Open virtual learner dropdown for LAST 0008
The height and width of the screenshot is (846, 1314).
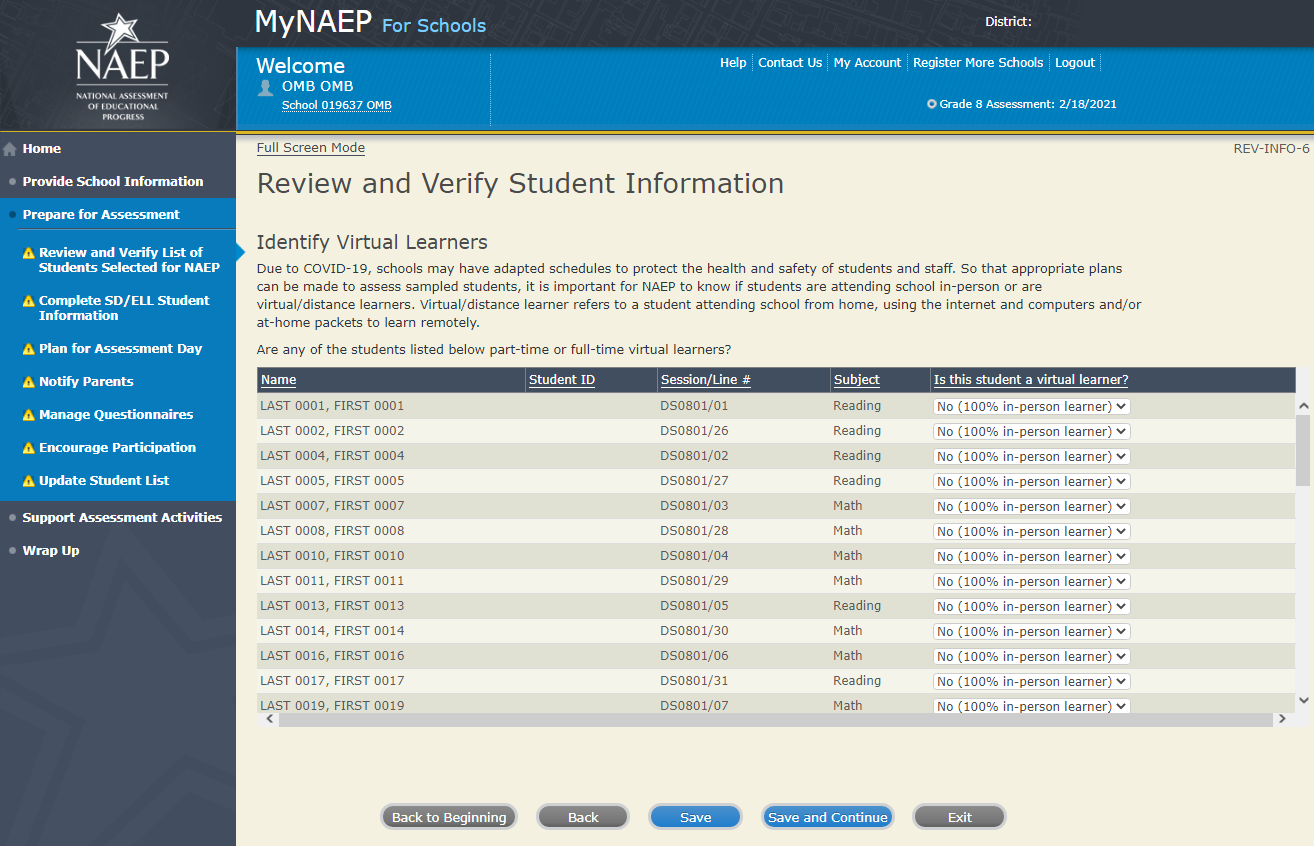1031,532
